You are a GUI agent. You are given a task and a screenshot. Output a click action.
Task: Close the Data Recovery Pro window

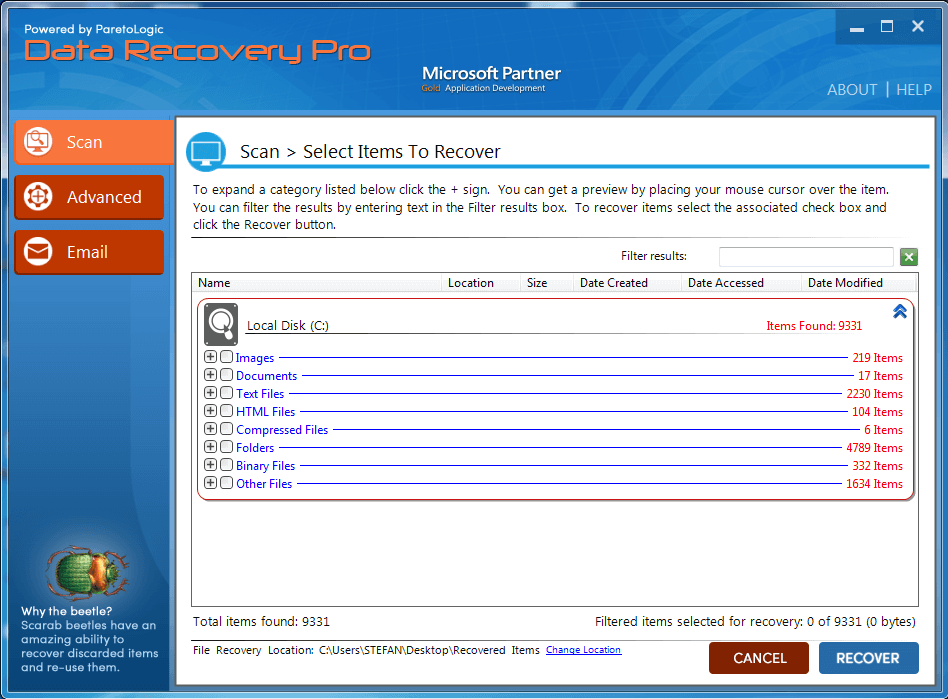918,26
